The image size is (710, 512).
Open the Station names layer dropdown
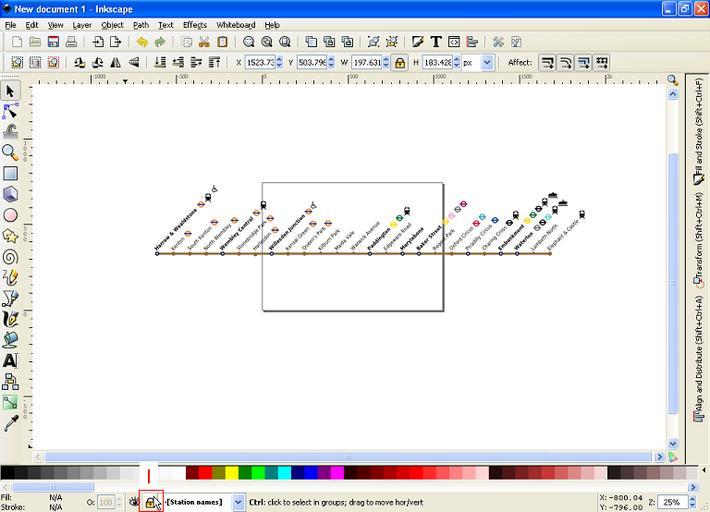238,502
